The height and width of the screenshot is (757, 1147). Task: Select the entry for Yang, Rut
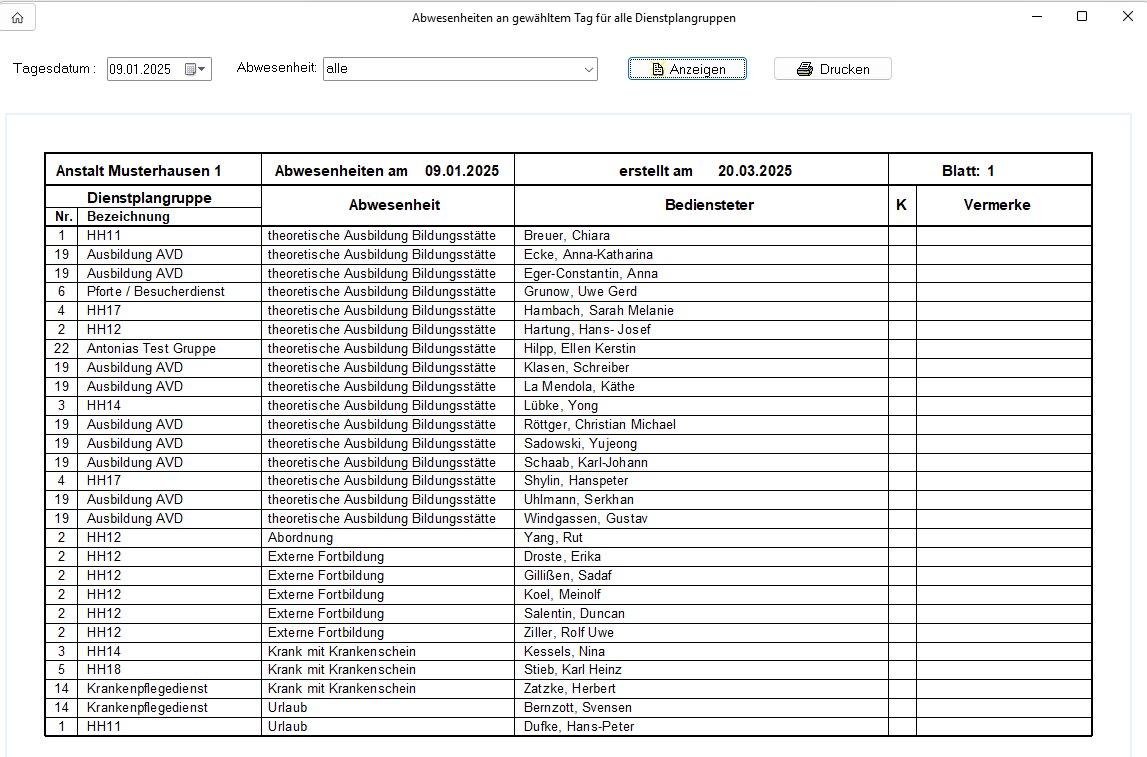point(553,538)
